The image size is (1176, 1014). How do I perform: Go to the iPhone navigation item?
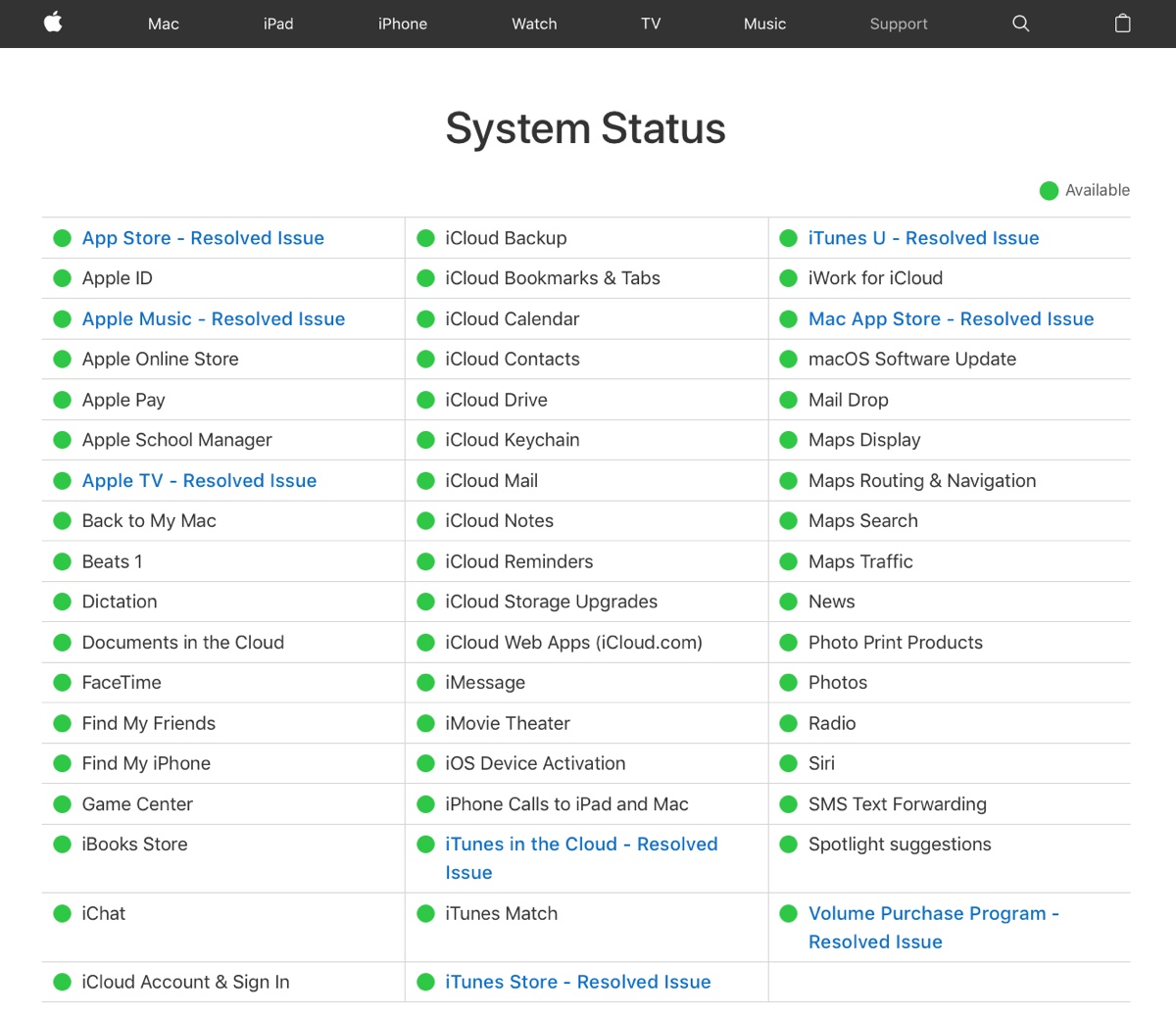403,24
